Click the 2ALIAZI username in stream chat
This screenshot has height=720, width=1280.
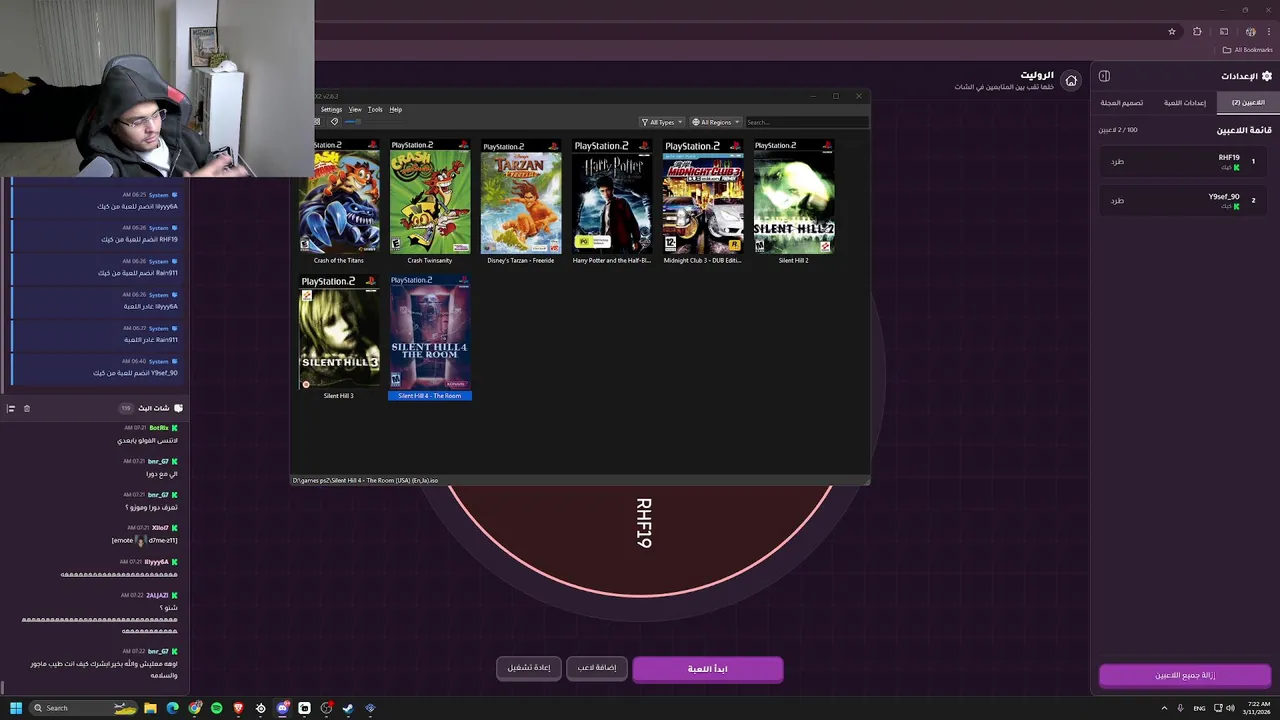157,595
